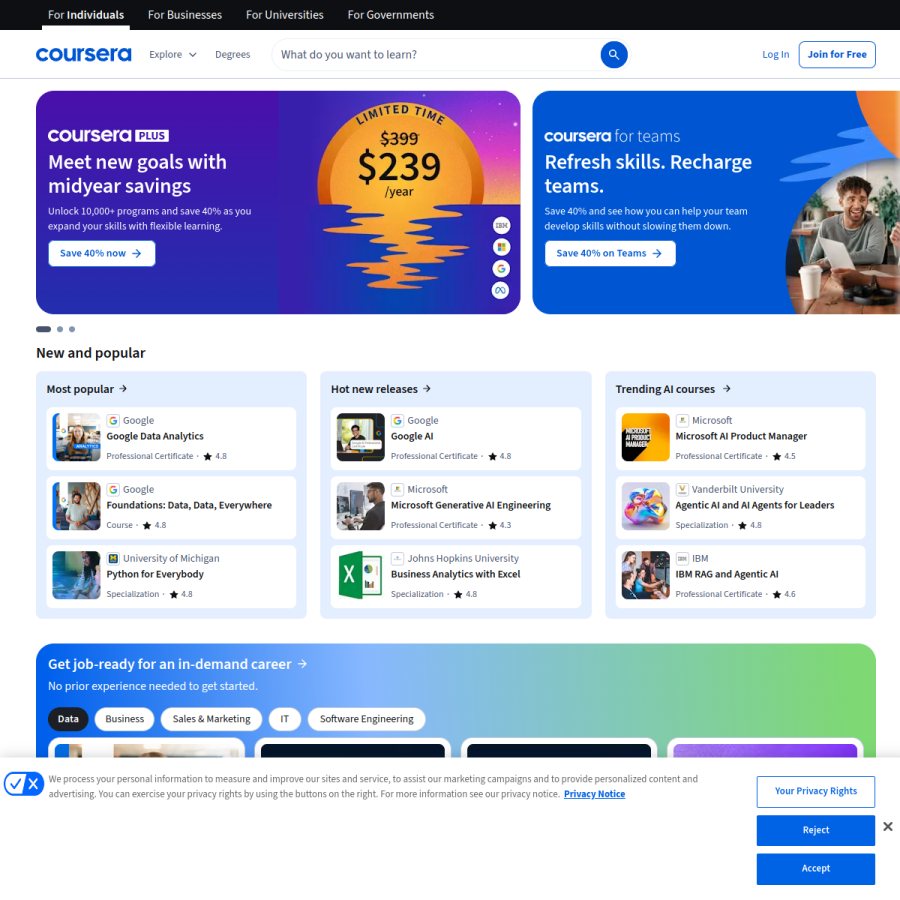
Task: Click the arrow next to Trending AI courses
Action: pyautogui.click(x=727, y=389)
